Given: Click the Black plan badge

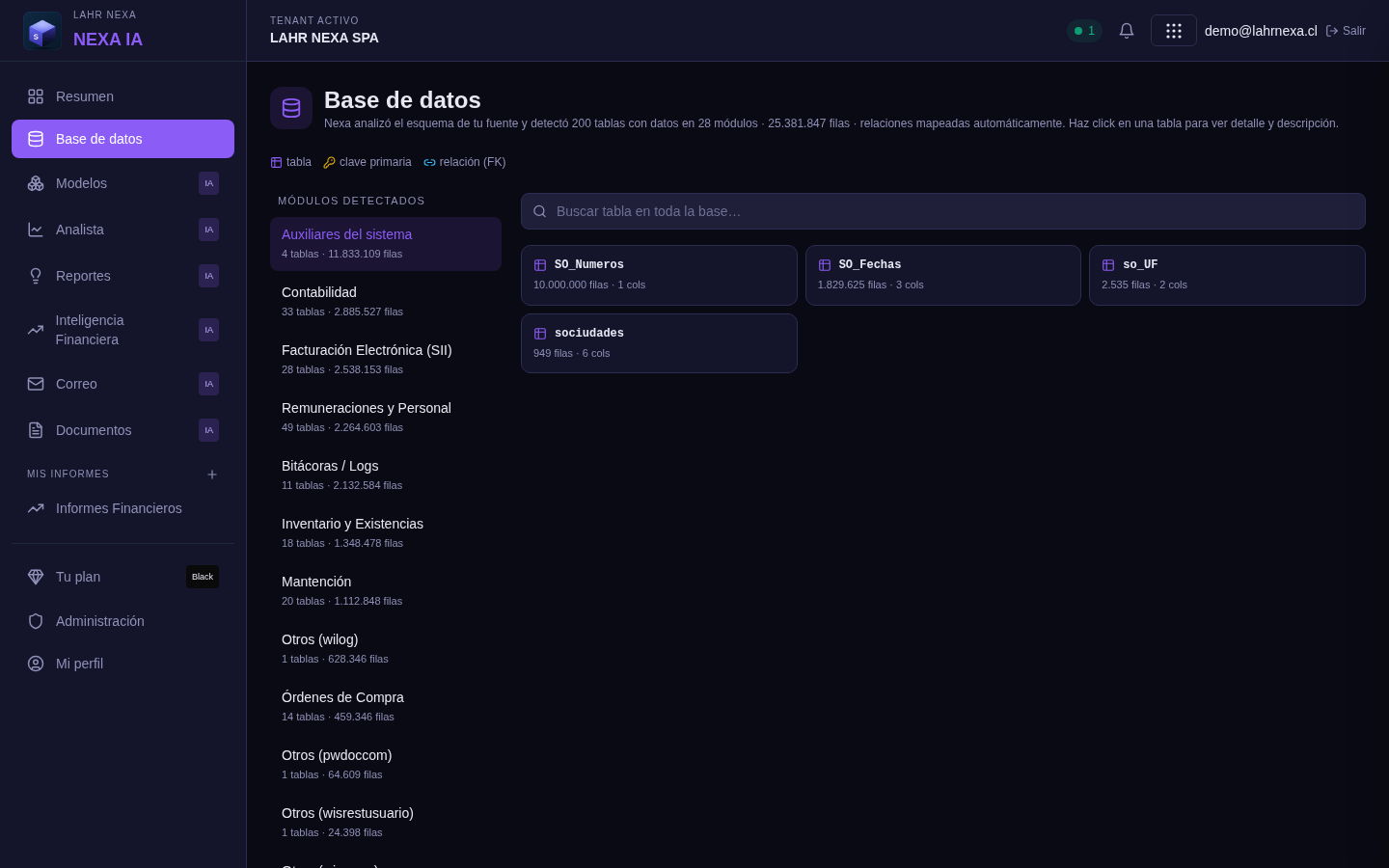Looking at the screenshot, I should [x=203, y=577].
